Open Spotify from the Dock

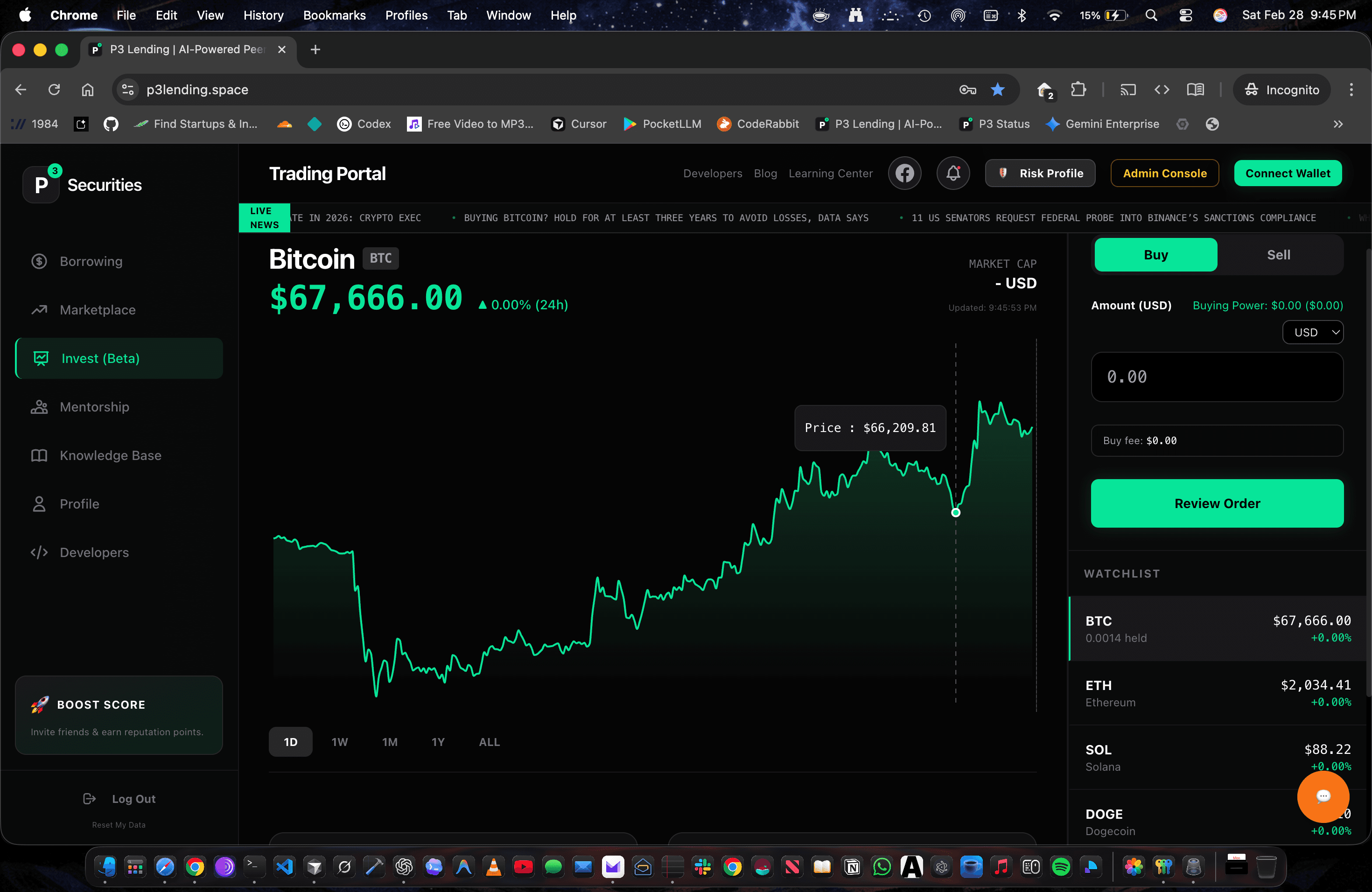(x=1061, y=867)
